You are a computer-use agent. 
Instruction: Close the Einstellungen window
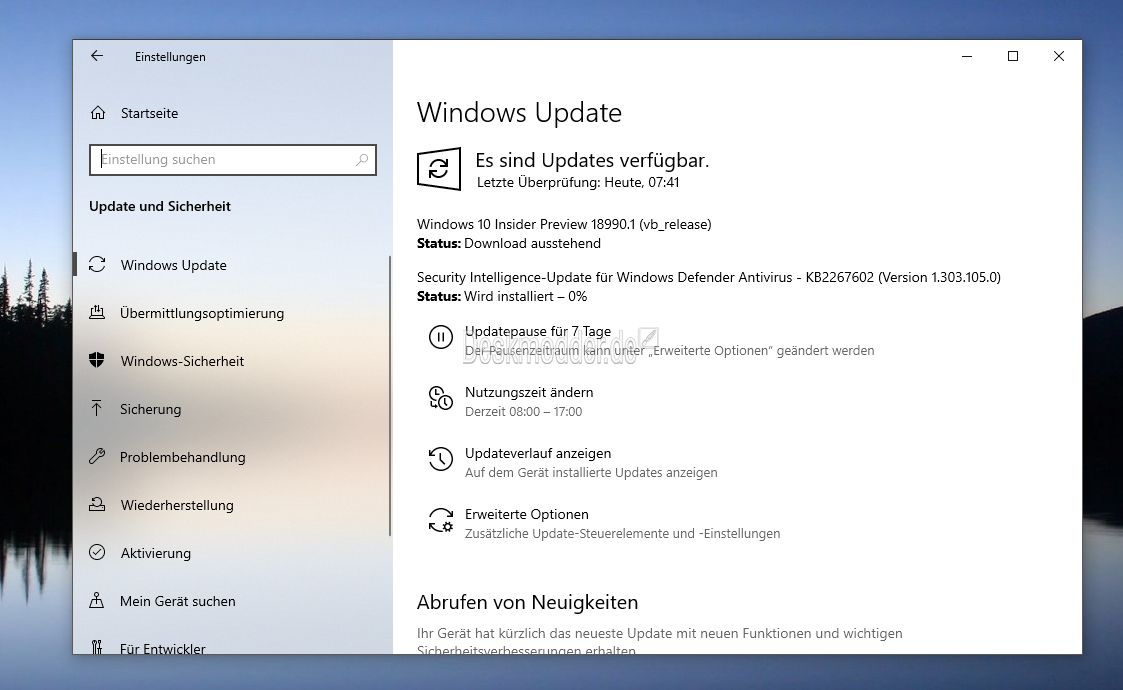point(1059,56)
